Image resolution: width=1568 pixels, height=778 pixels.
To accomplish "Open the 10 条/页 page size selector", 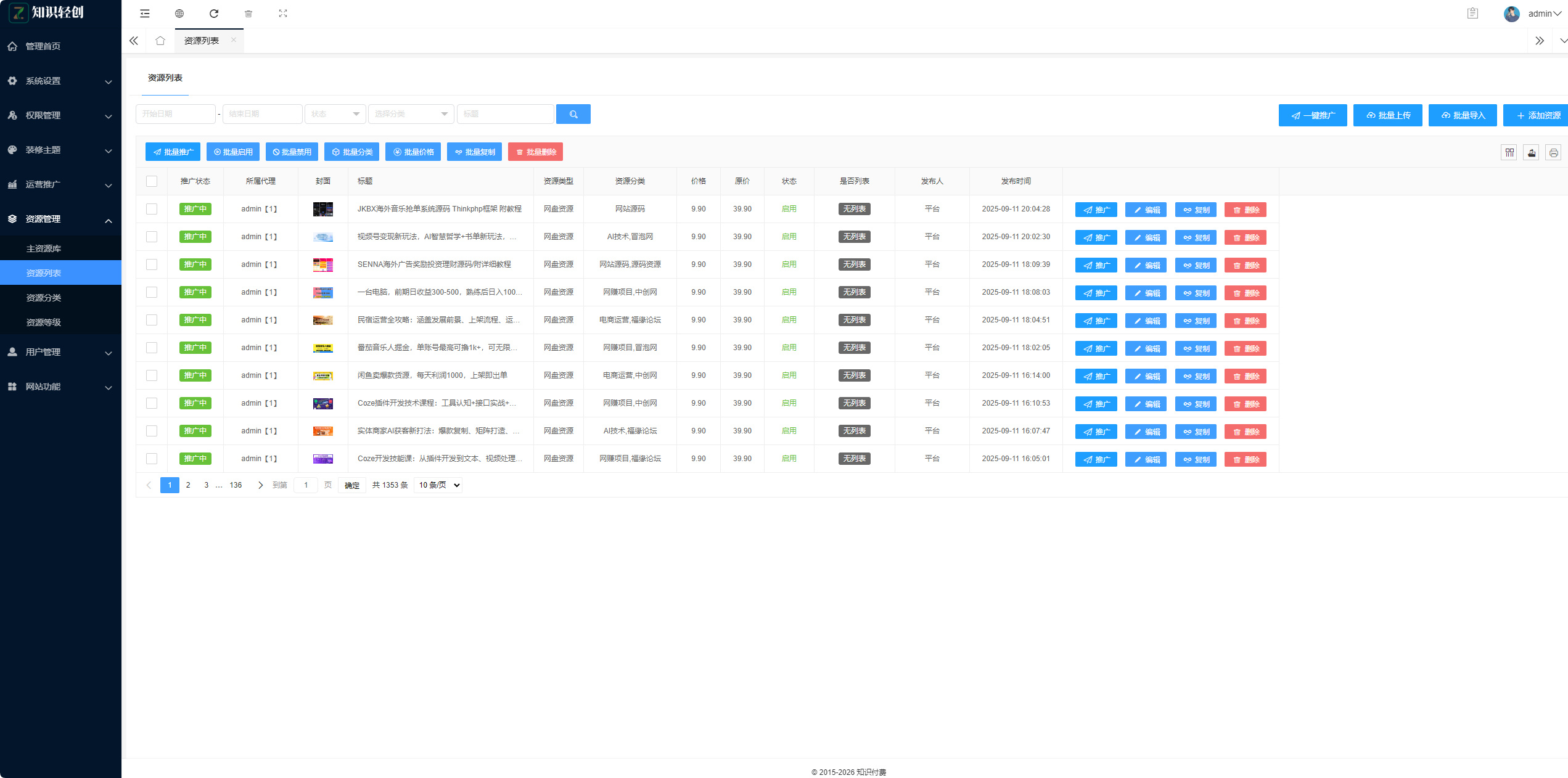I will click(x=439, y=485).
